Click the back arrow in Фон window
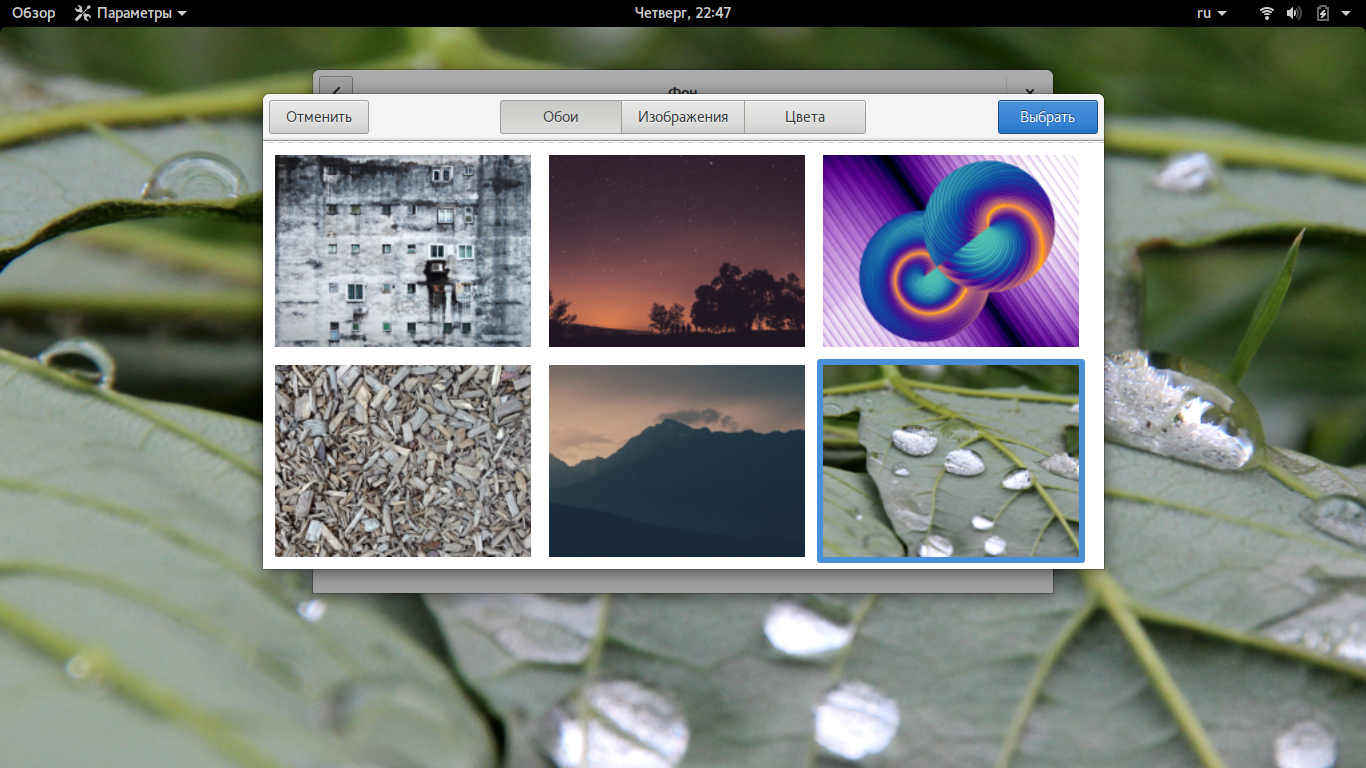 coord(336,86)
